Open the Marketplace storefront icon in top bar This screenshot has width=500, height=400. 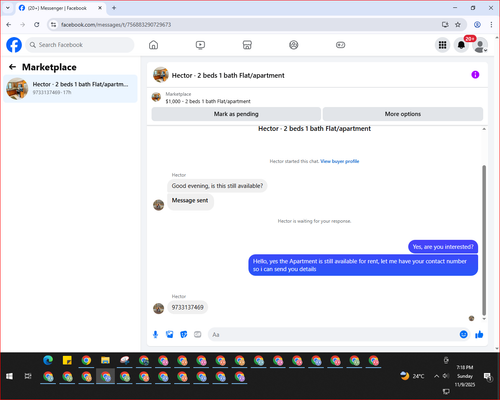[247, 45]
